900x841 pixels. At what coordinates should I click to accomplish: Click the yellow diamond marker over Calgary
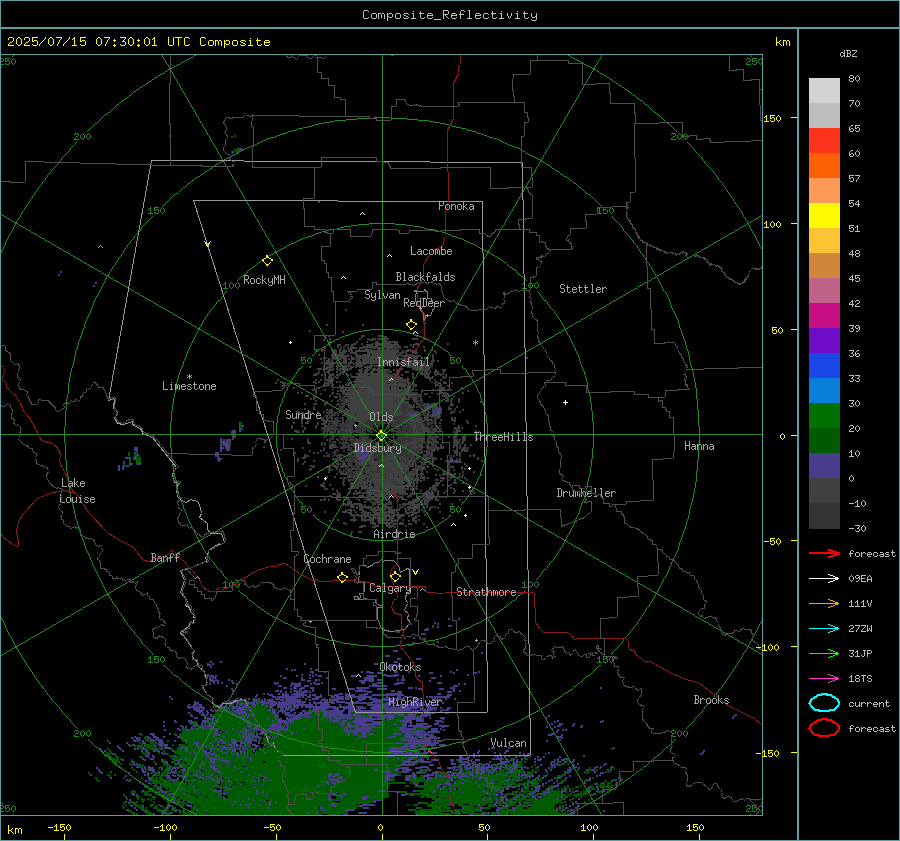395,576
